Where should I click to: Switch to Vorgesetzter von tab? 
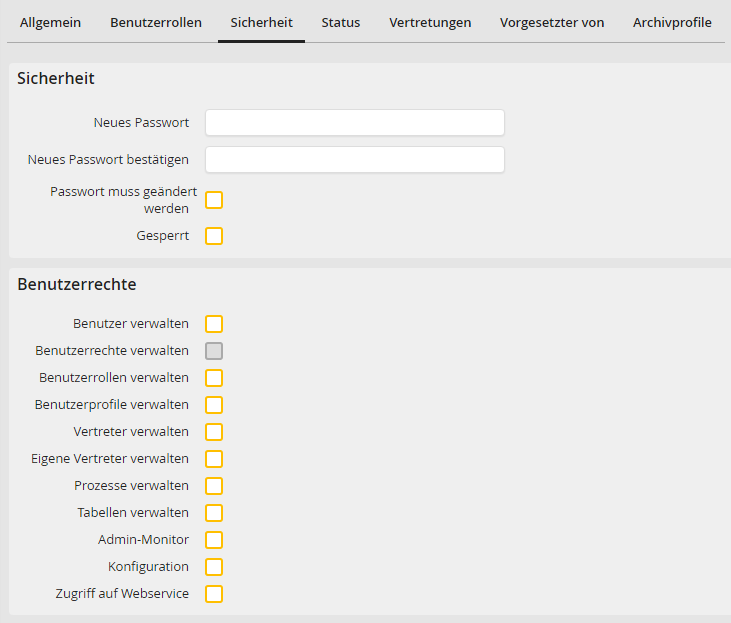pos(552,22)
